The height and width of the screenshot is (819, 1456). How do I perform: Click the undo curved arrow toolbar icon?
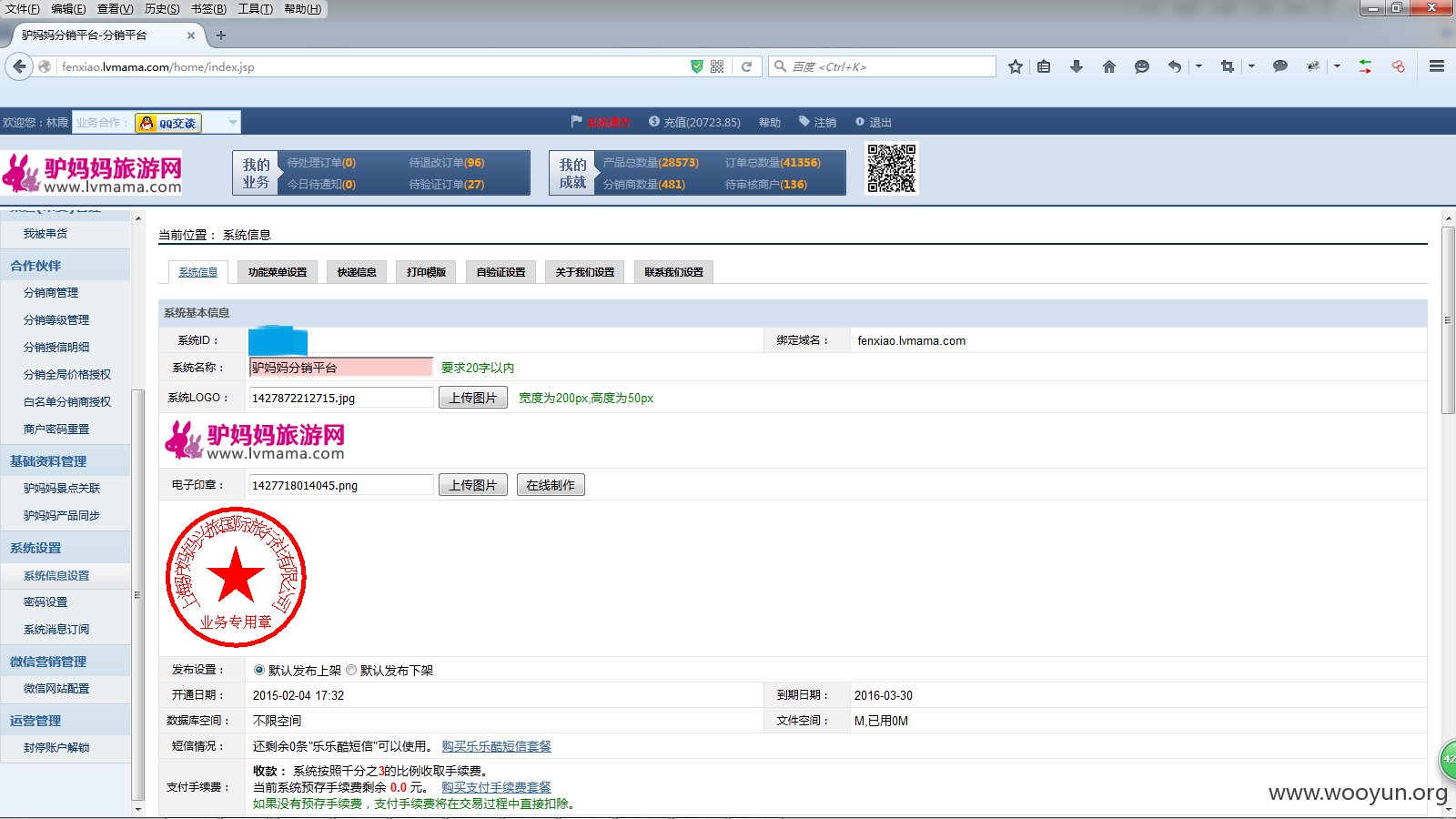pyautogui.click(x=1175, y=66)
